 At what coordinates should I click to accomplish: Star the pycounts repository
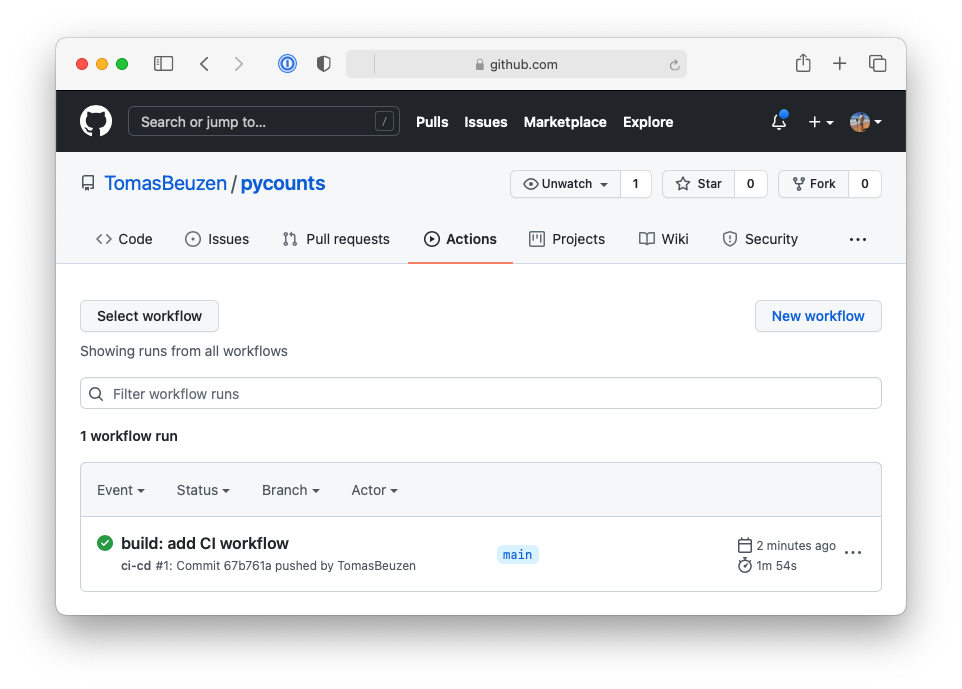click(698, 184)
